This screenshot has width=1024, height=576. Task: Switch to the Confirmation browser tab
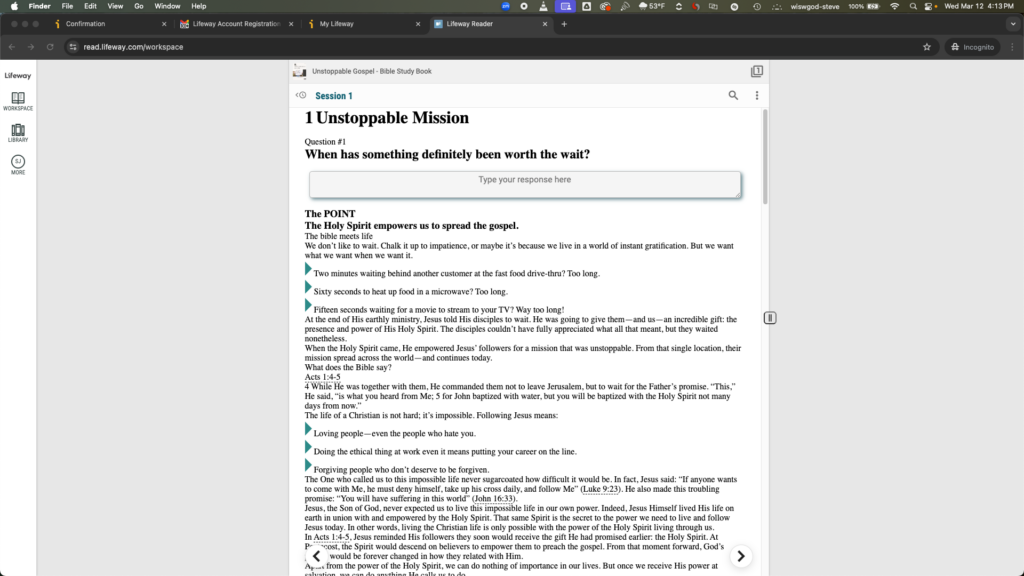(86, 24)
